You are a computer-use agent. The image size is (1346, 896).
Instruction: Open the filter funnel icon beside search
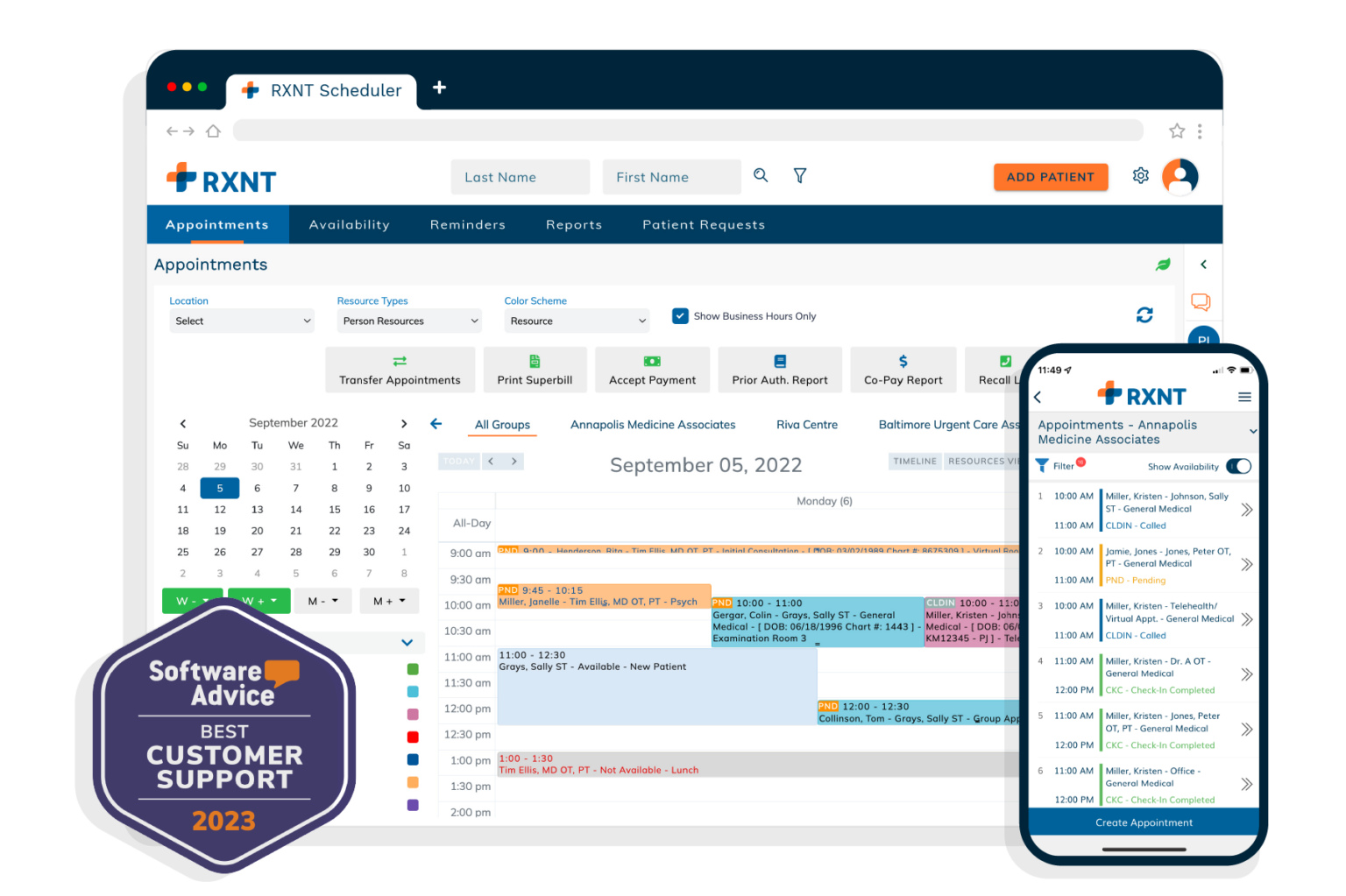point(799,175)
